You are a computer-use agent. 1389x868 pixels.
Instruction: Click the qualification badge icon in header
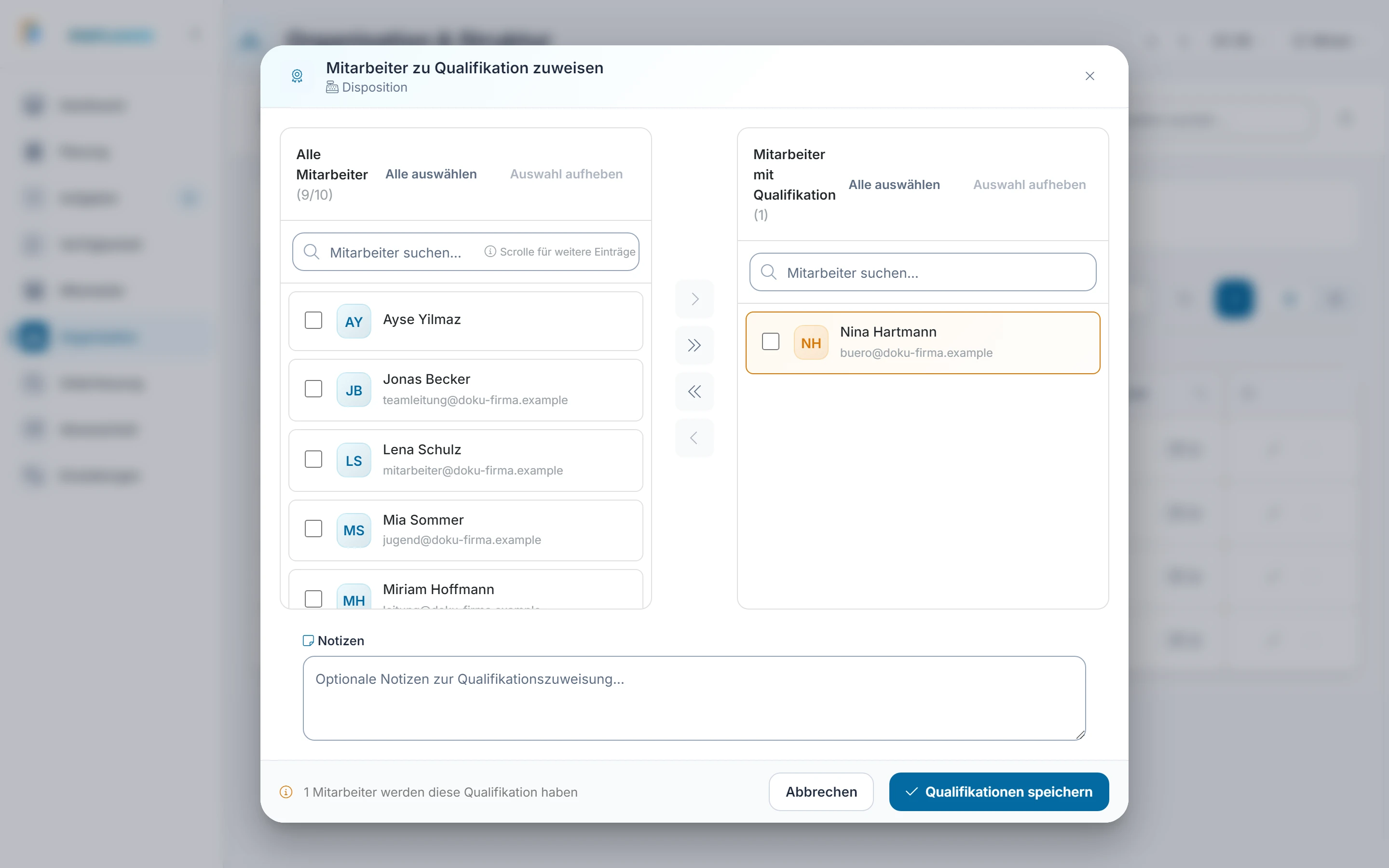[x=297, y=76]
